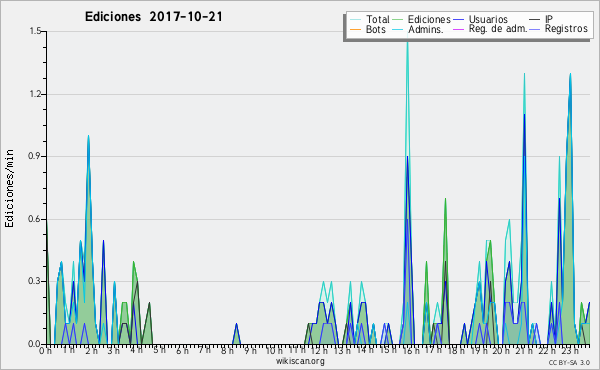Click the y-axis value 0.6
600x370 pixels.
tap(35, 219)
